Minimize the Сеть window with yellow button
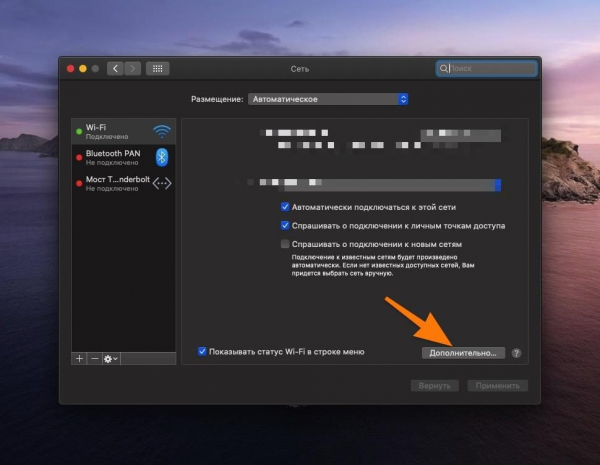The height and width of the screenshot is (465, 600). [x=83, y=69]
